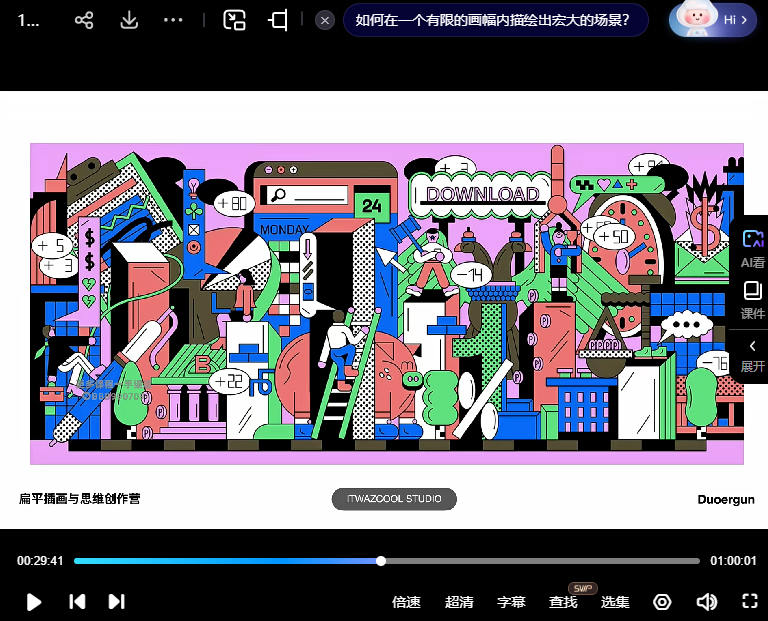Open the 超清 video quality menu

pyautogui.click(x=459, y=602)
